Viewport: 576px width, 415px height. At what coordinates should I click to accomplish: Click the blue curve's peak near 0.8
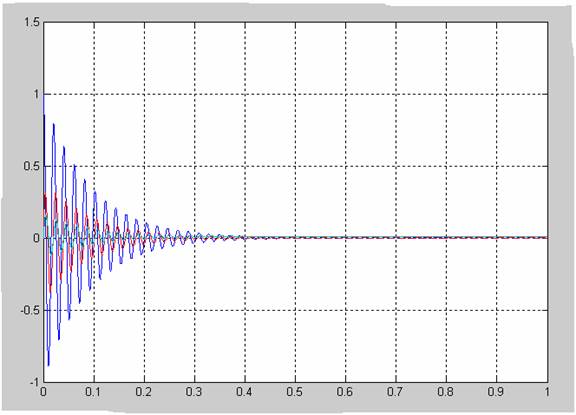pos(54,125)
